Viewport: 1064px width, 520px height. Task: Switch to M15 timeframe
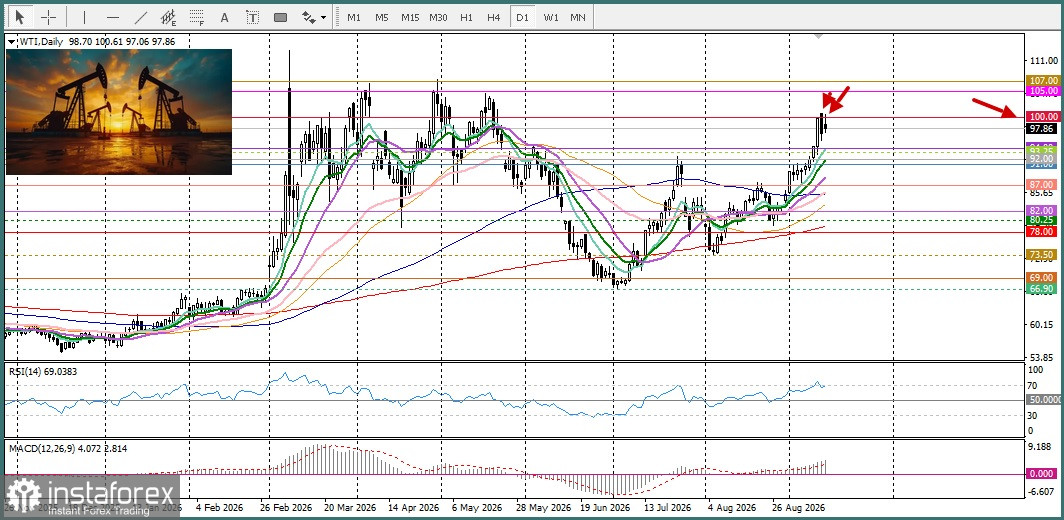click(410, 17)
